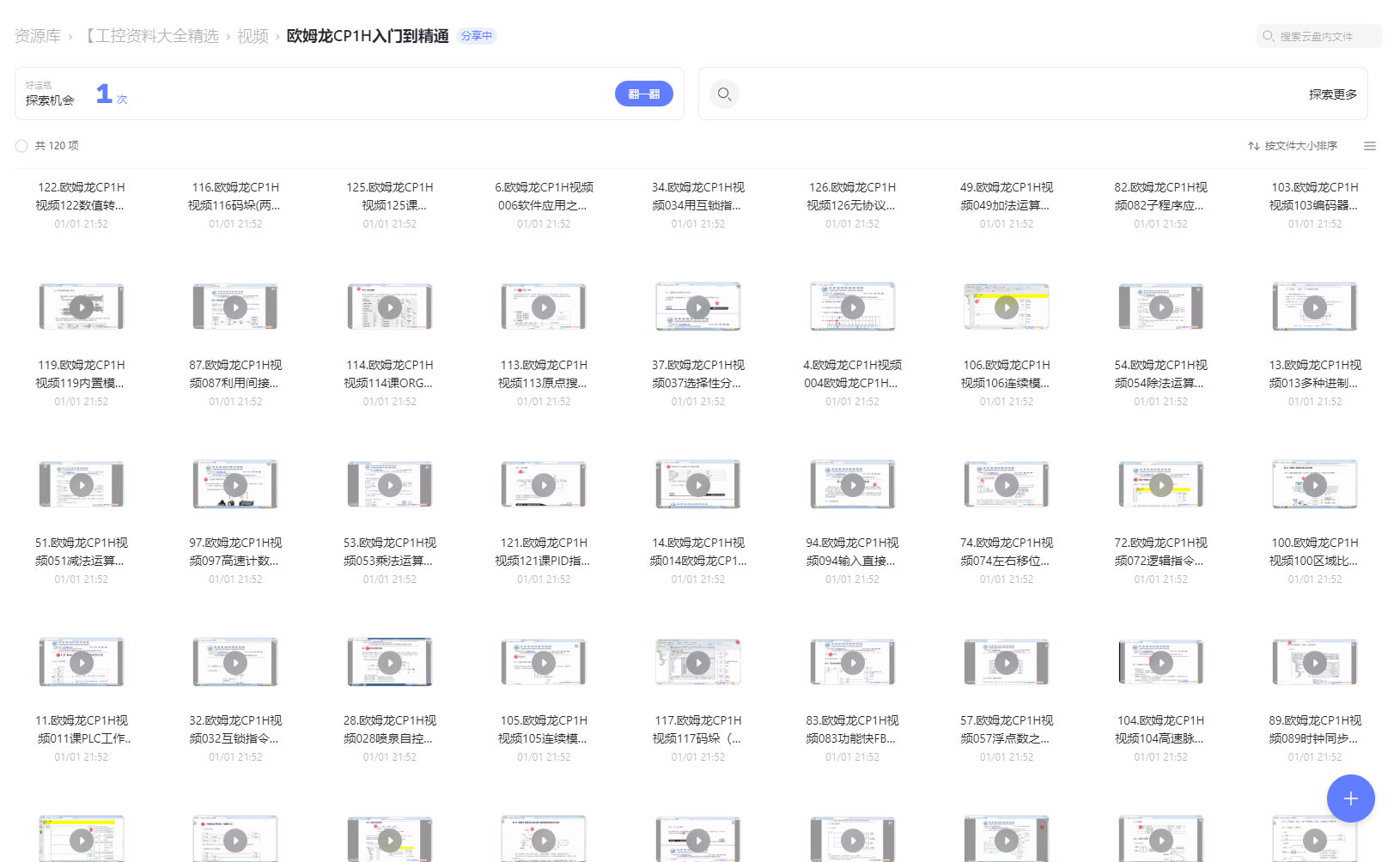Click the 搜索云盘内文件 search input field

pos(1318,36)
